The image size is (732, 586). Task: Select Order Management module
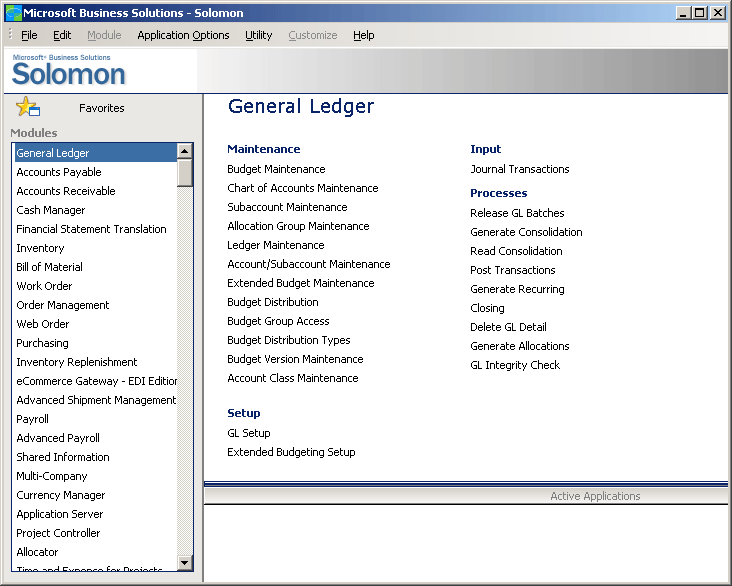point(95,305)
